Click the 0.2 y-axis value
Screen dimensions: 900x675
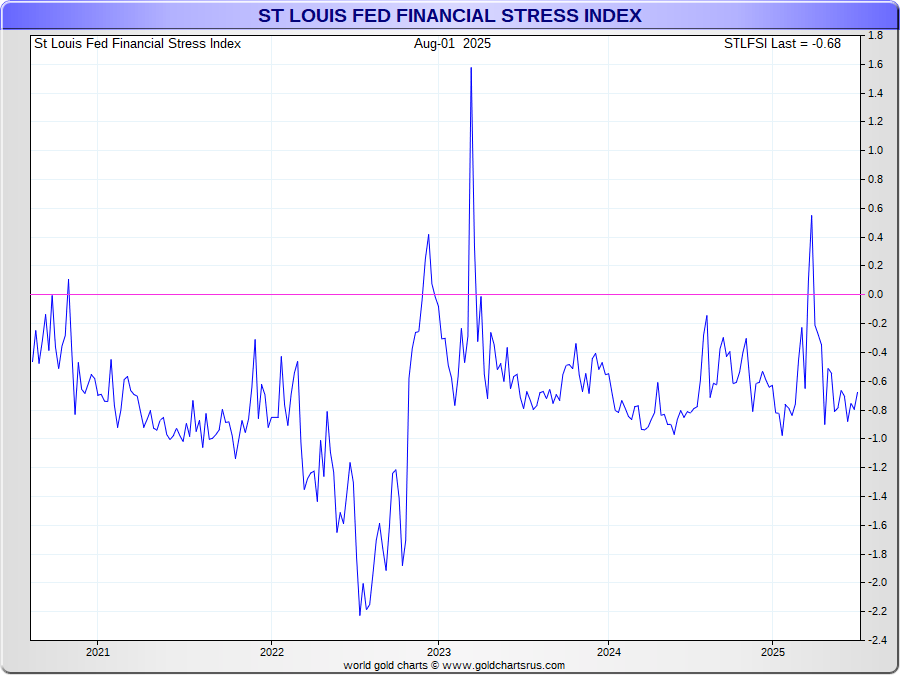pyautogui.click(x=876, y=266)
